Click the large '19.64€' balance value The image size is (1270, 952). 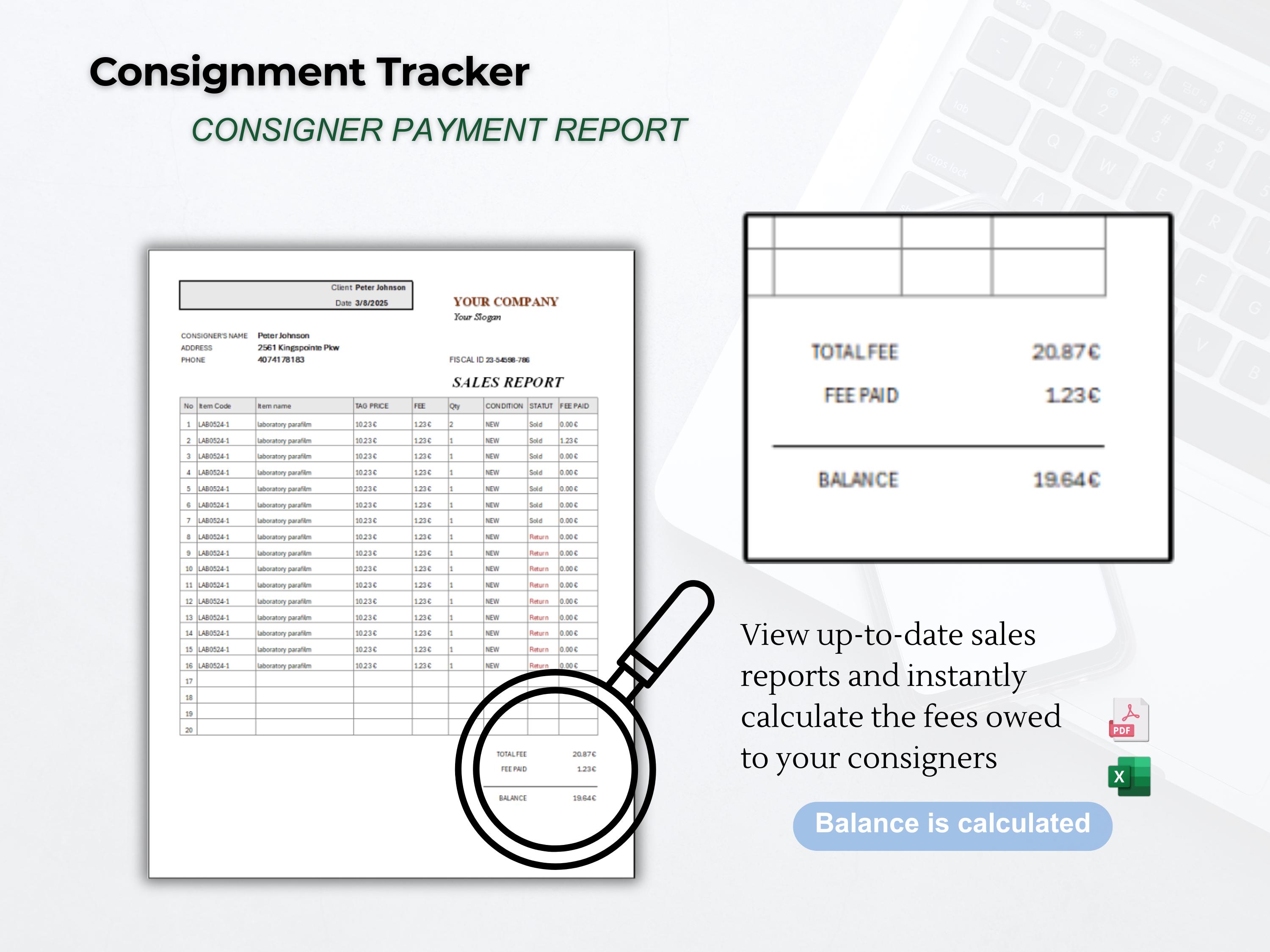coord(1066,480)
